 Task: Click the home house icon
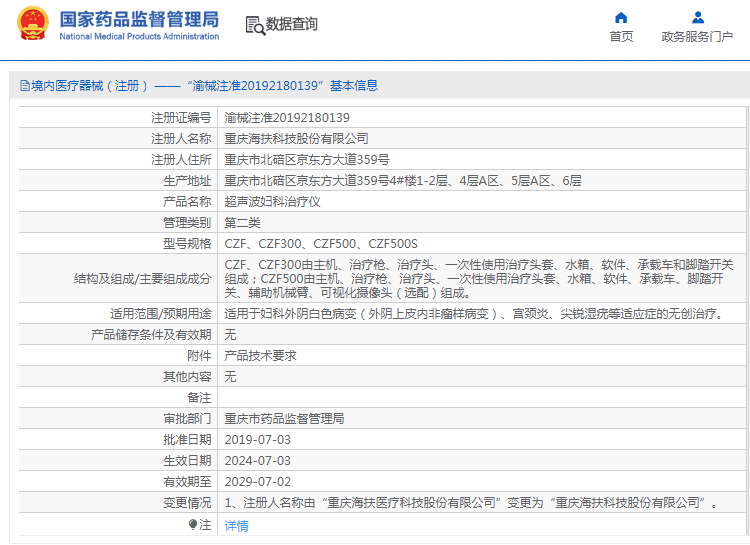pos(621,17)
